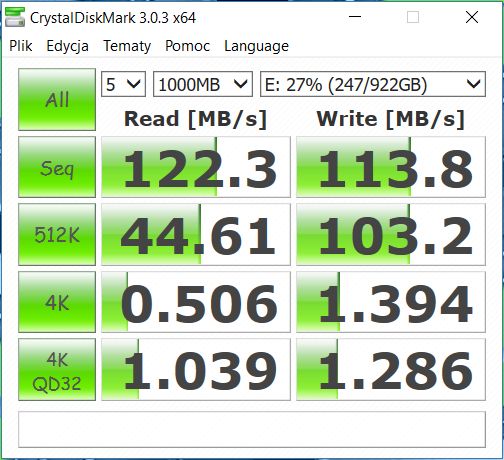Open the Tematy menu
The height and width of the screenshot is (460, 504).
pyautogui.click(x=127, y=46)
